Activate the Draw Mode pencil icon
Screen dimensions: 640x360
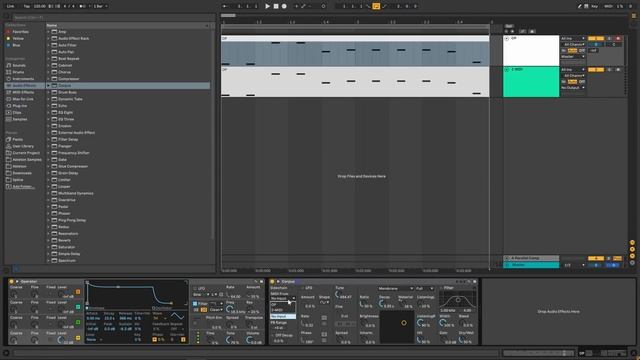579,6
